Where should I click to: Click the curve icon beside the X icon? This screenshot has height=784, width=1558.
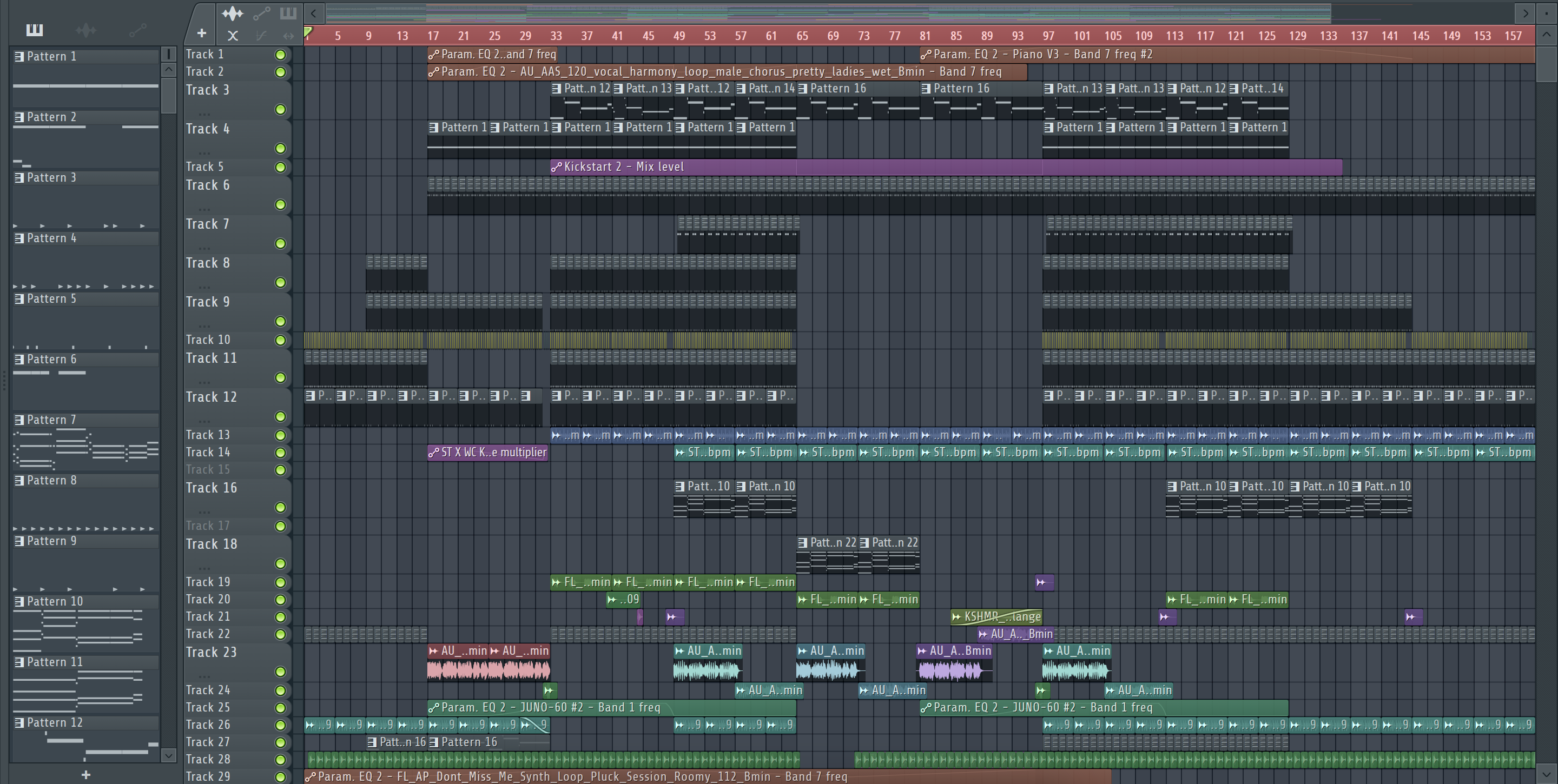261,36
